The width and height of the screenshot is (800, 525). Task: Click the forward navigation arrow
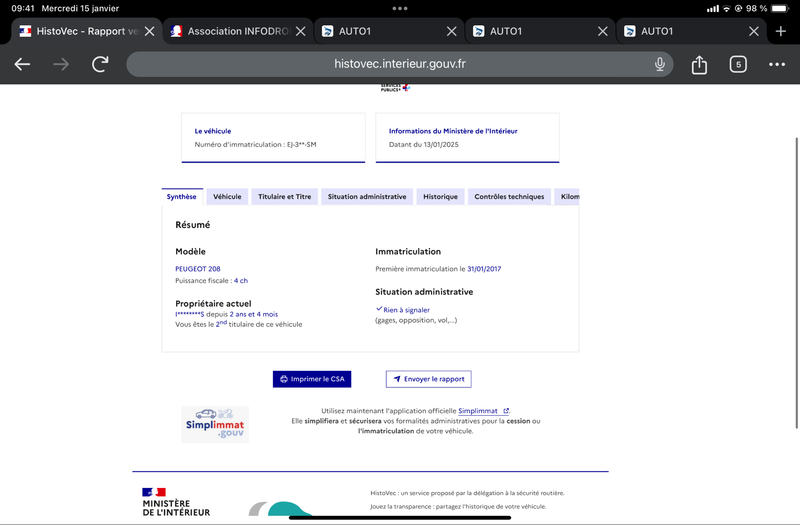point(61,64)
